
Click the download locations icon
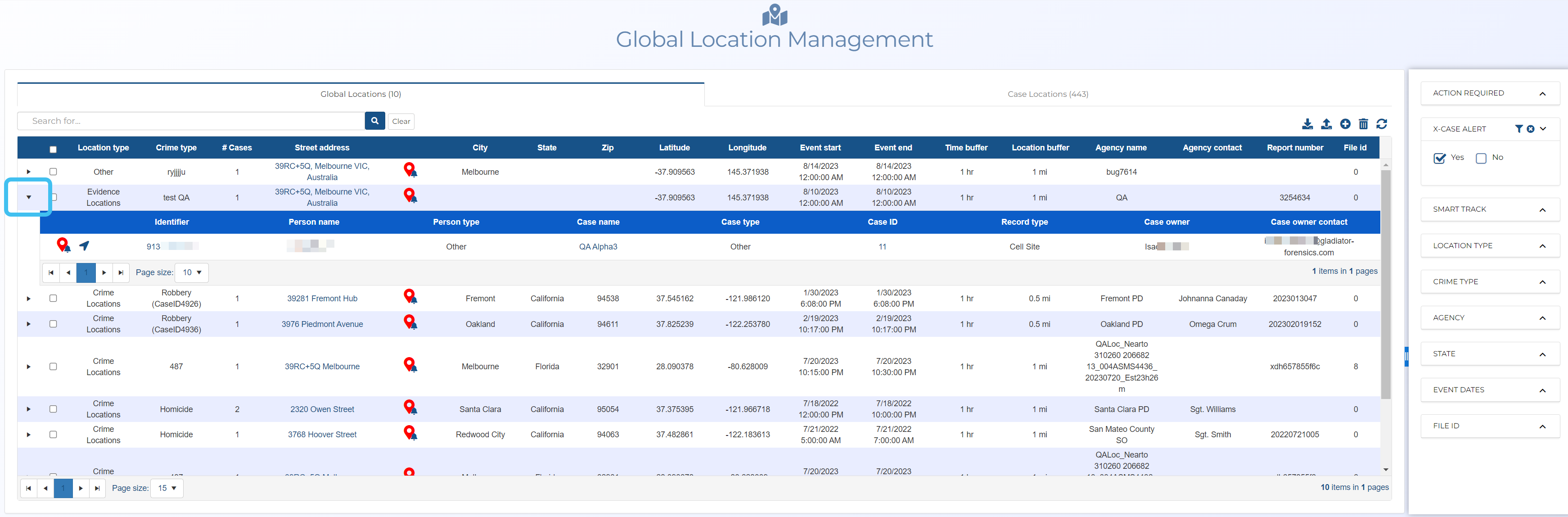(x=1307, y=124)
